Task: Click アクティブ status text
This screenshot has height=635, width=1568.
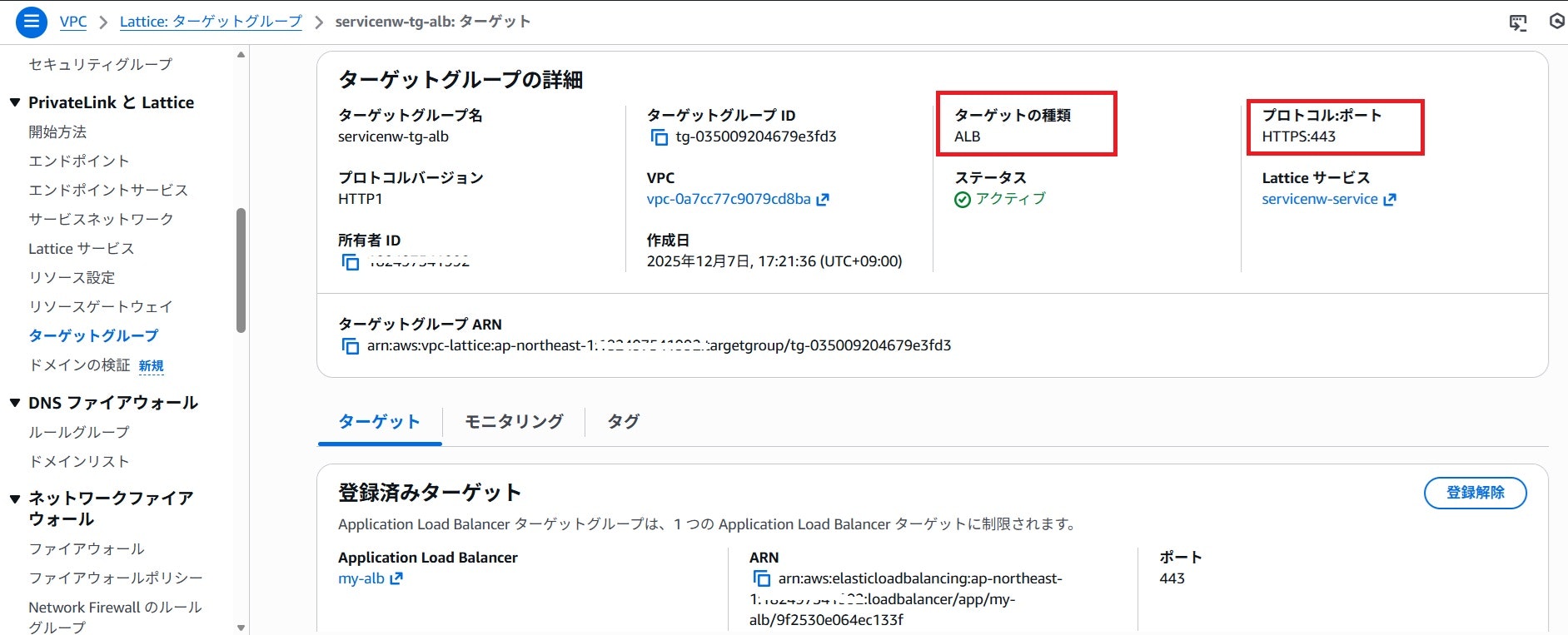Action: pyautogui.click(x=1010, y=199)
